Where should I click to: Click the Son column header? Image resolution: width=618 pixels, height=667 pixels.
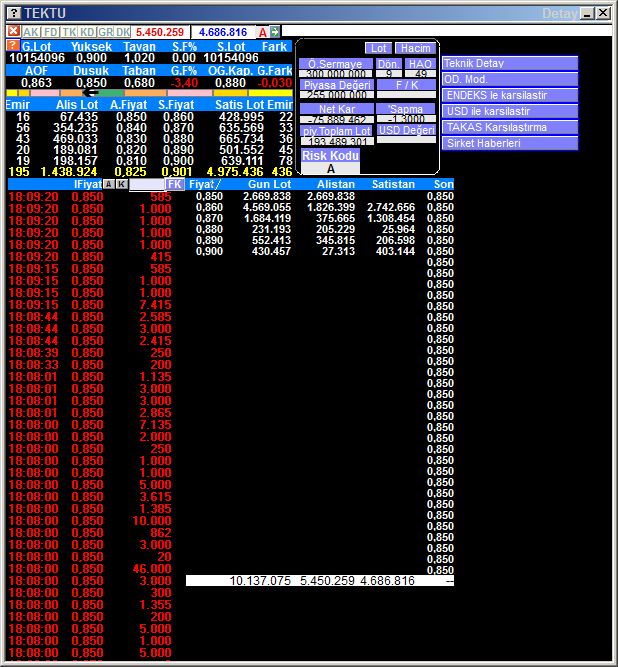coord(444,184)
